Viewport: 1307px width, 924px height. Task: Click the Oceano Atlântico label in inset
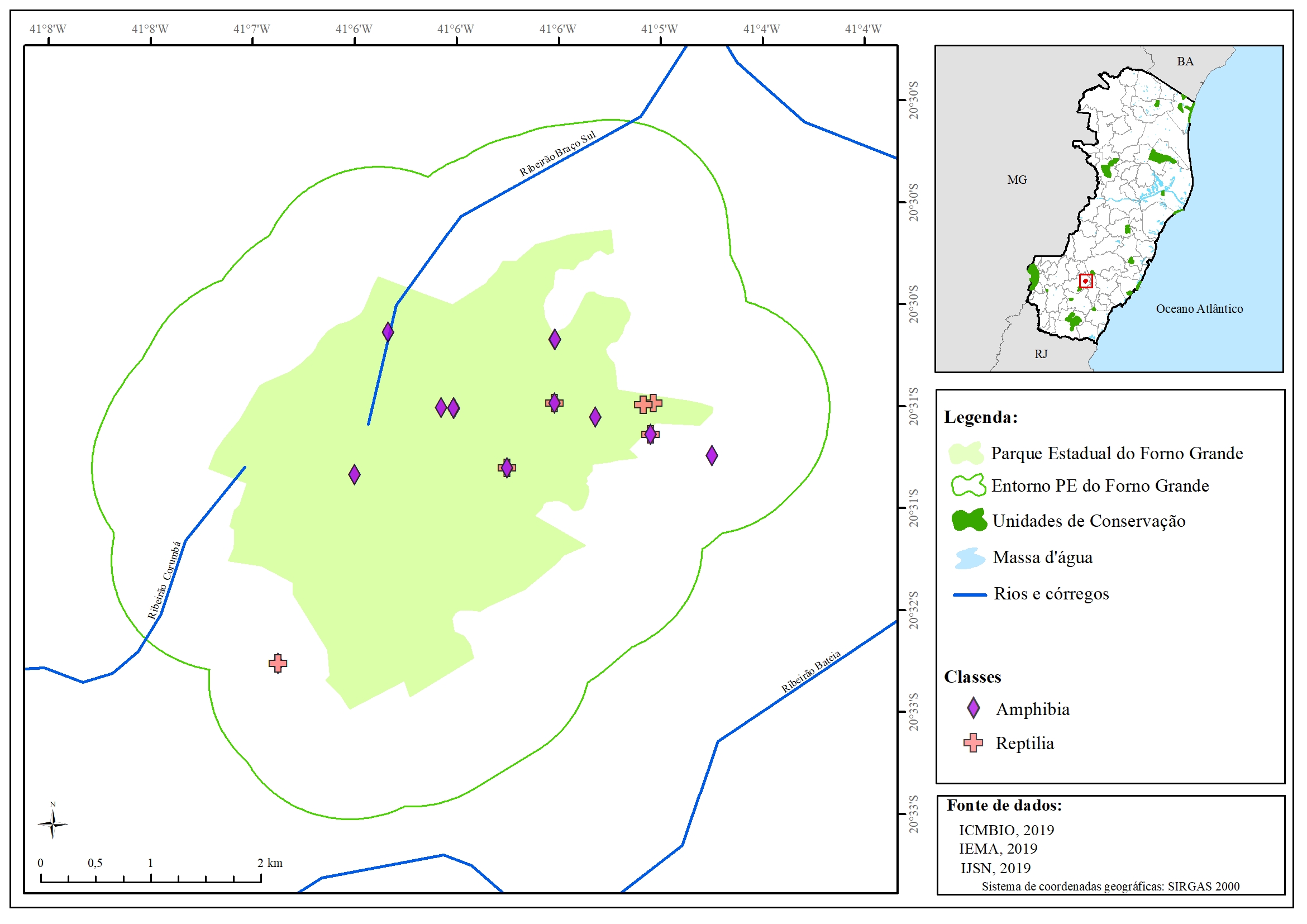[1199, 309]
